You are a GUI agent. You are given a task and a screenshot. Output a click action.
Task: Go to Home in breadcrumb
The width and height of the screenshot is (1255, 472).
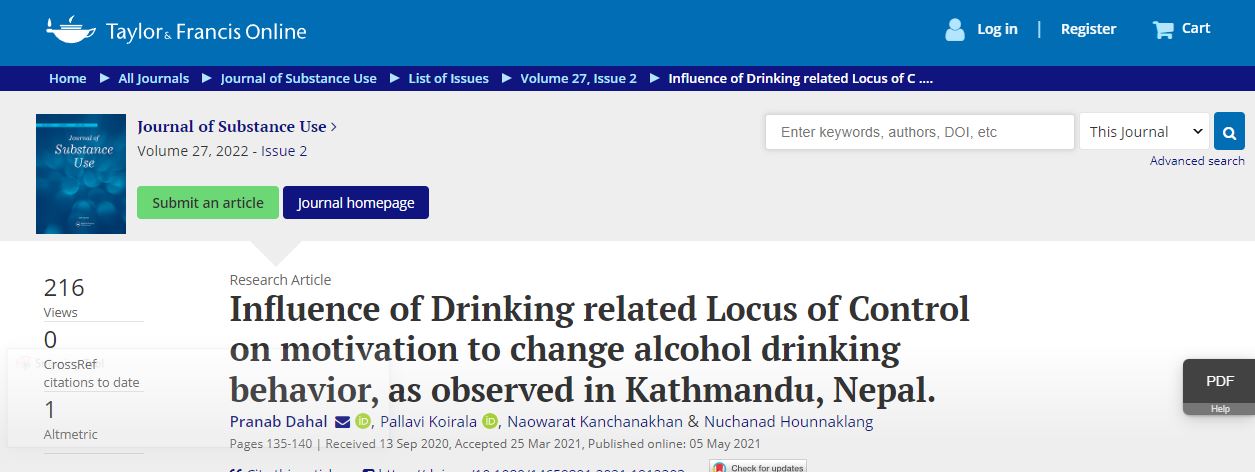[x=68, y=78]
